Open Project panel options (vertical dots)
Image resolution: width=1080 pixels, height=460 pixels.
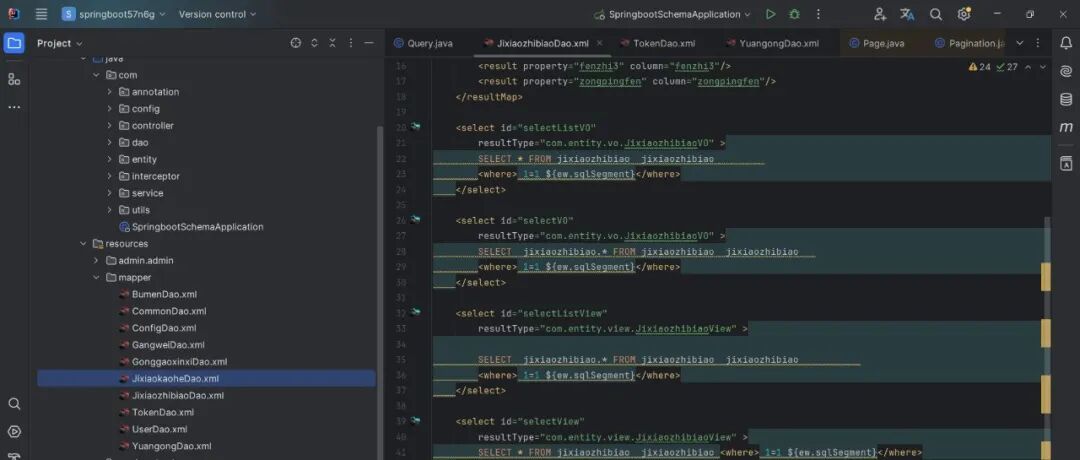tap(351, 43)
